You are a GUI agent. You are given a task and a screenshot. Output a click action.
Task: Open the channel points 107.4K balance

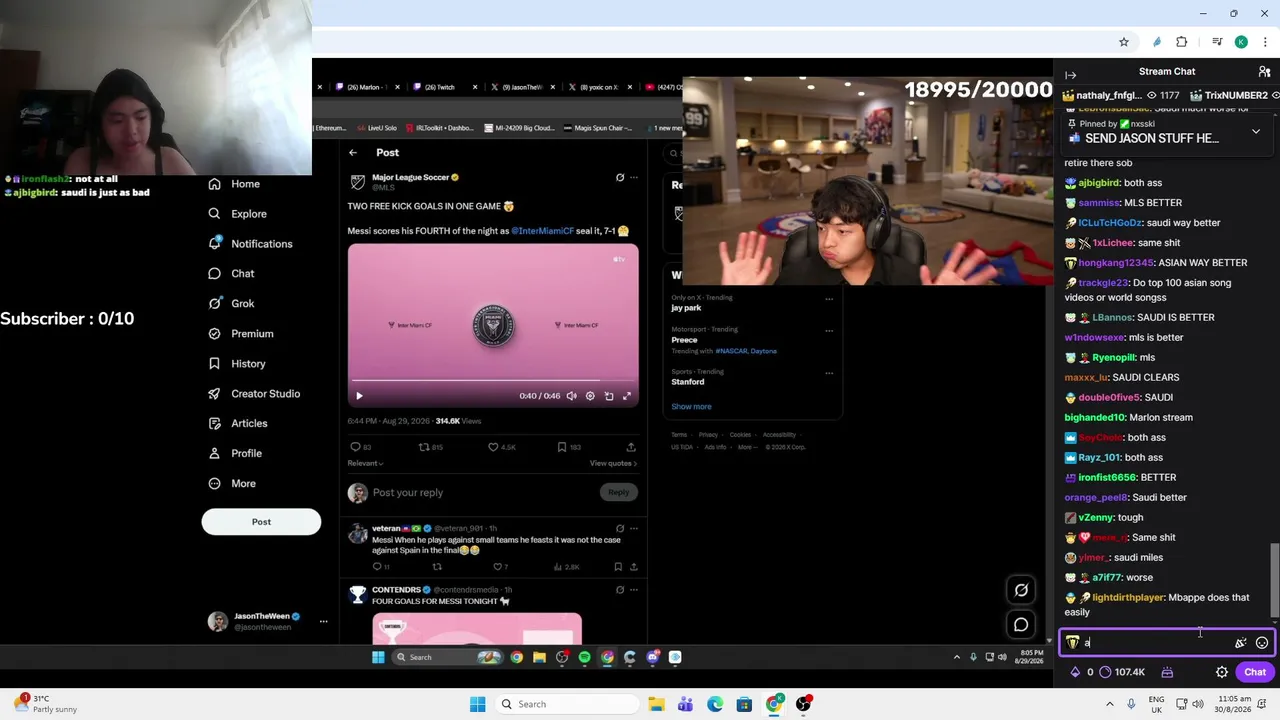click(1121, 672)
